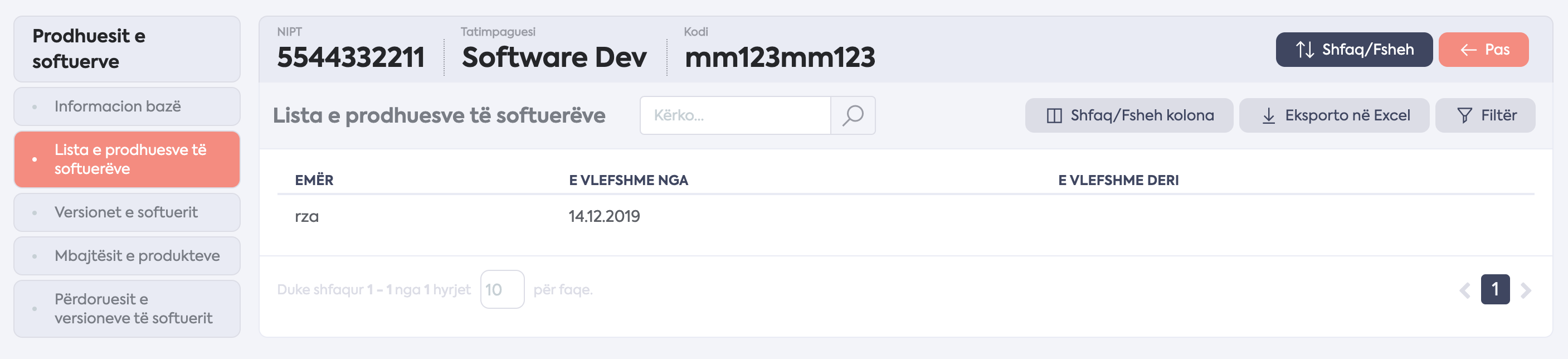Open Përdoruesit e versioneve të softuerit
Viewport: 1568px width, 359px height.
pos(126,308)
